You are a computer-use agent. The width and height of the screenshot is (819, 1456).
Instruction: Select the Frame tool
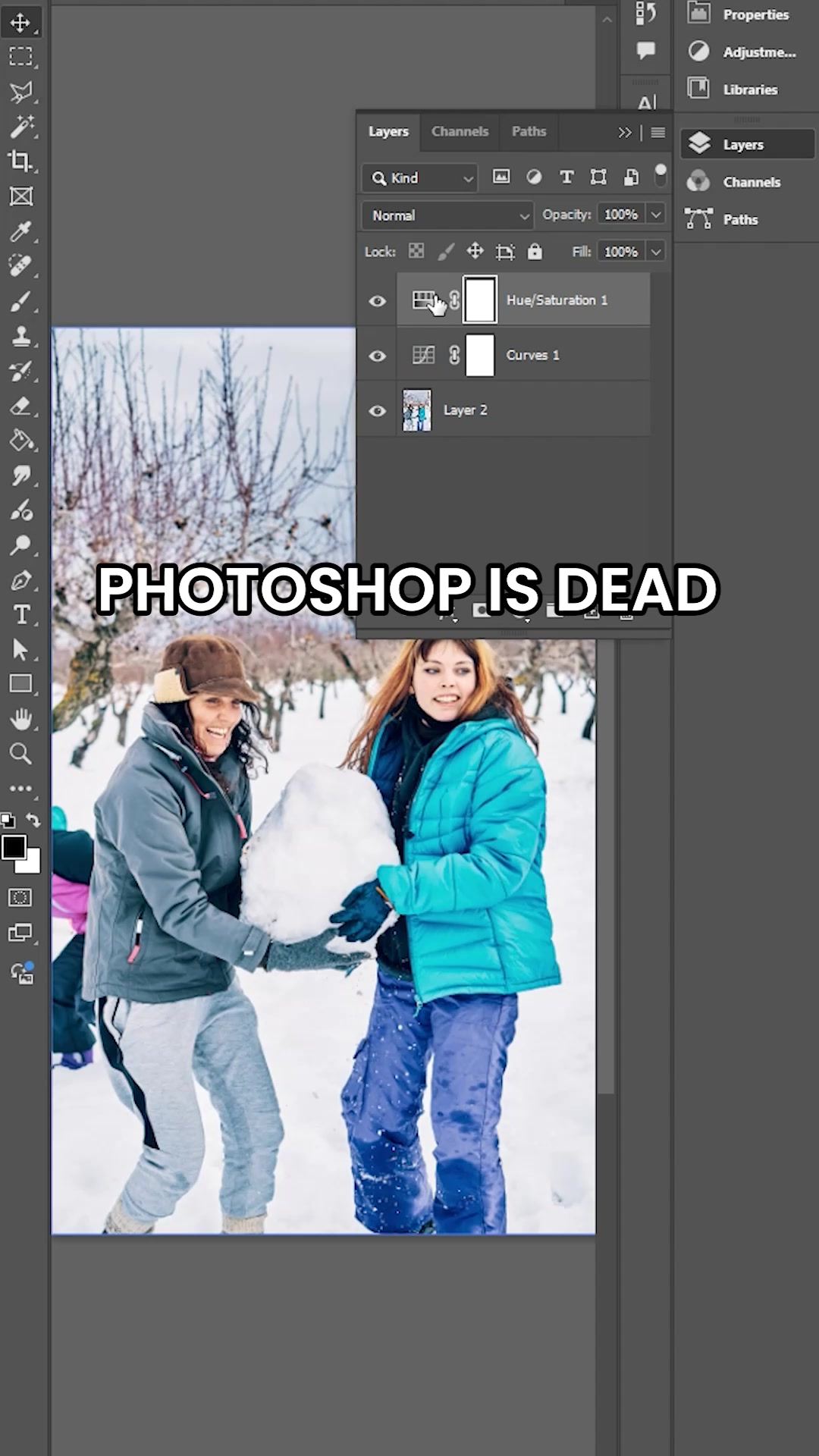pos(20,196)
